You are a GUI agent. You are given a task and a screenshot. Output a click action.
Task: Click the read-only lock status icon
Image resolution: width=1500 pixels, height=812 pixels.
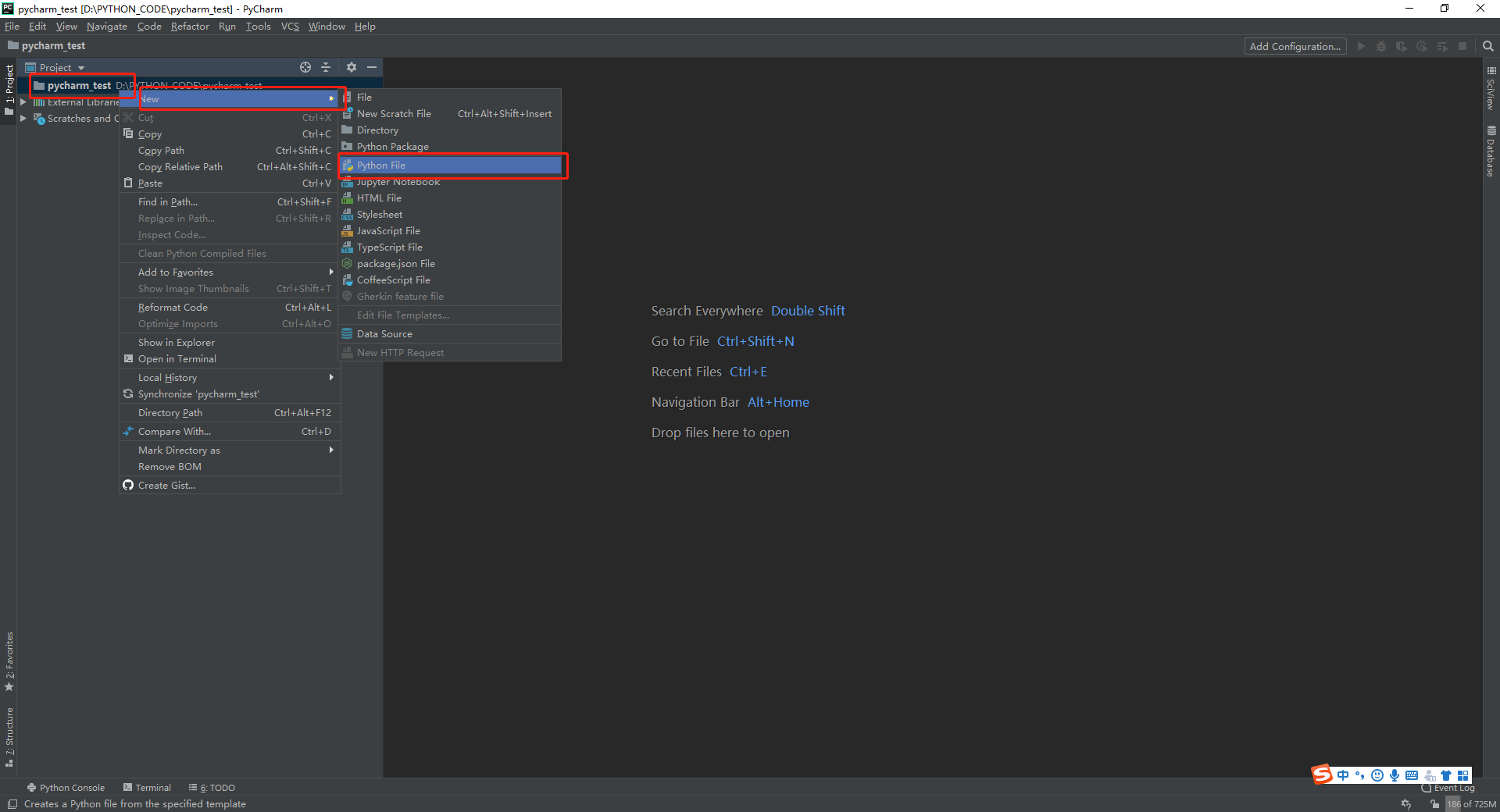click(x=1435, y=804)
